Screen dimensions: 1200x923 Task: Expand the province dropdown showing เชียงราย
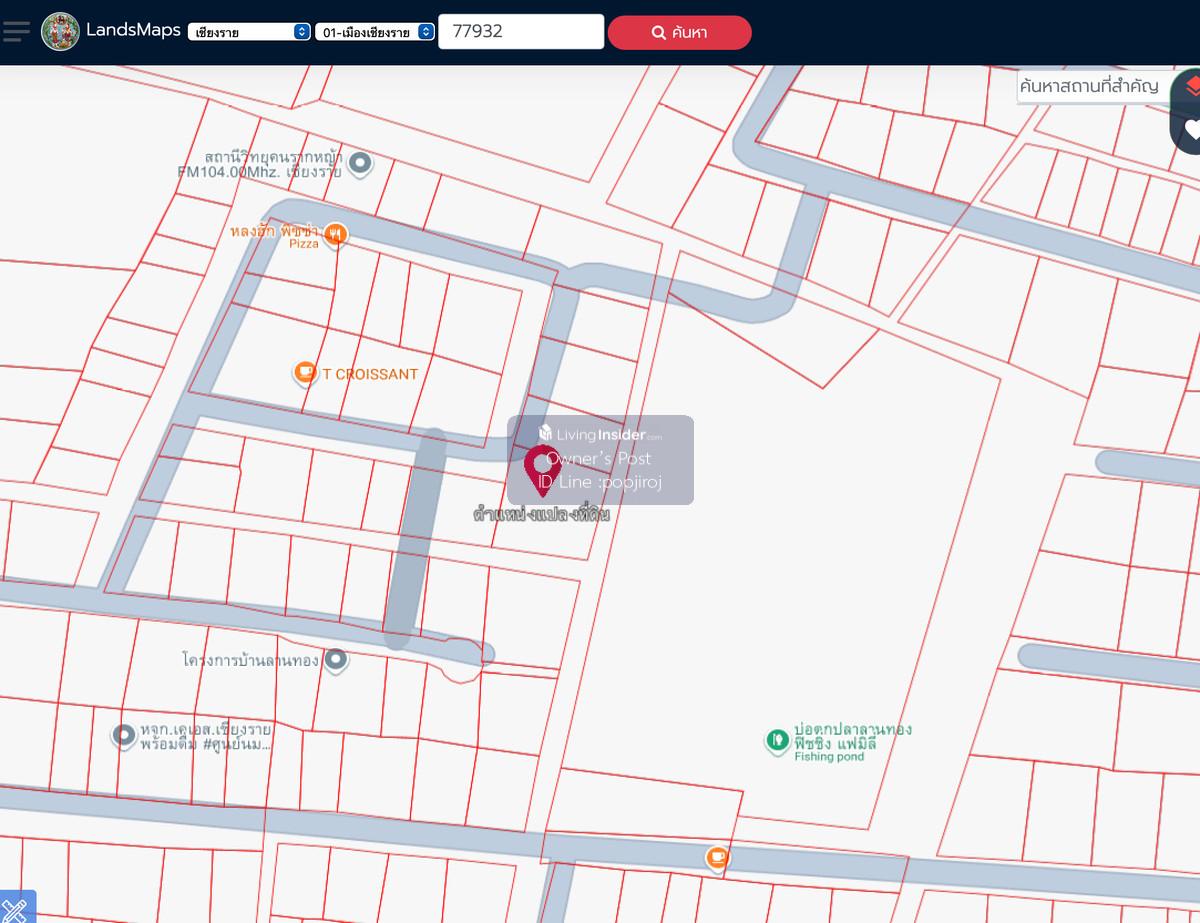249,32
